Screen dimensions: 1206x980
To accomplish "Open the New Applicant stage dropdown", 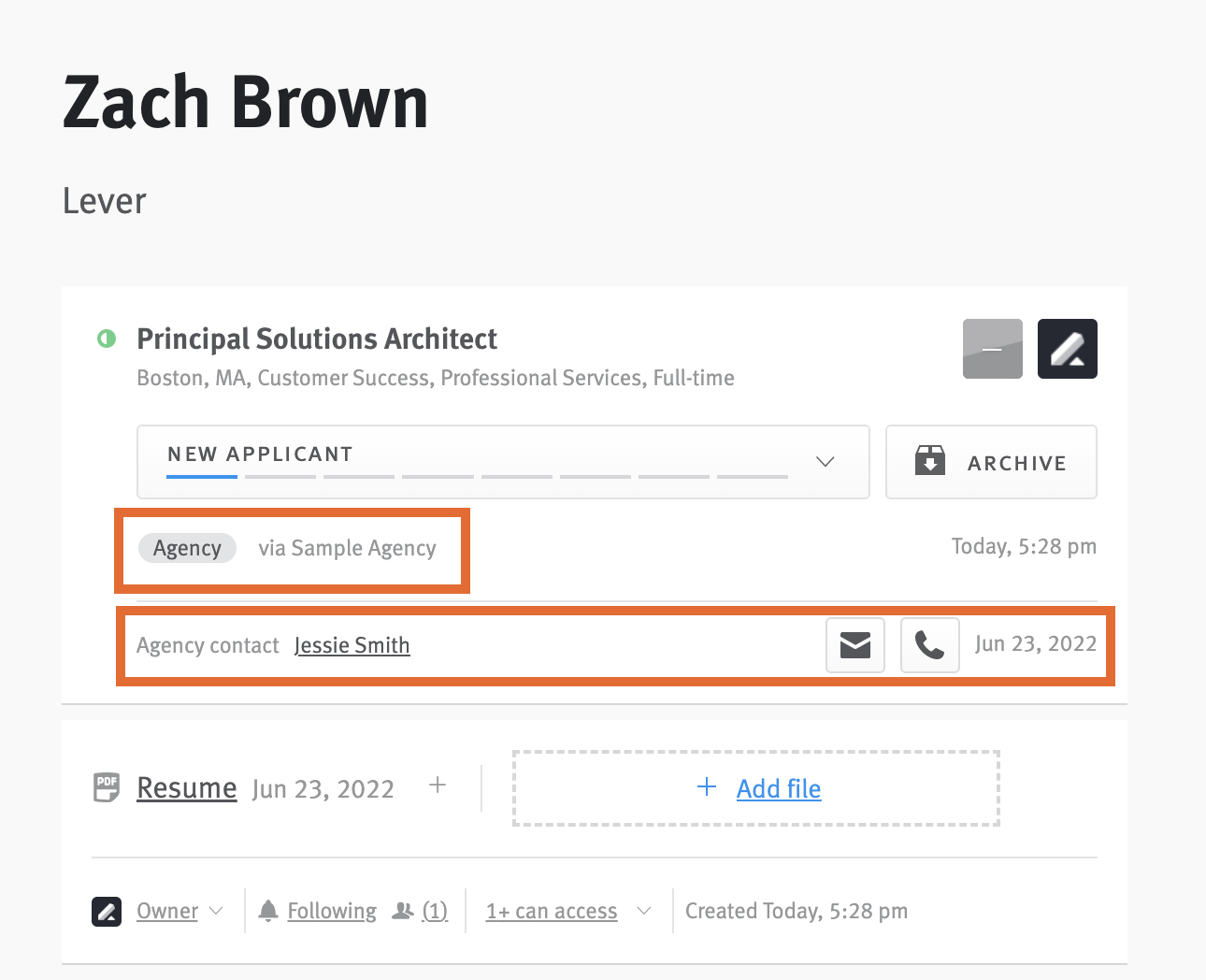I will (x=503, y=462).
